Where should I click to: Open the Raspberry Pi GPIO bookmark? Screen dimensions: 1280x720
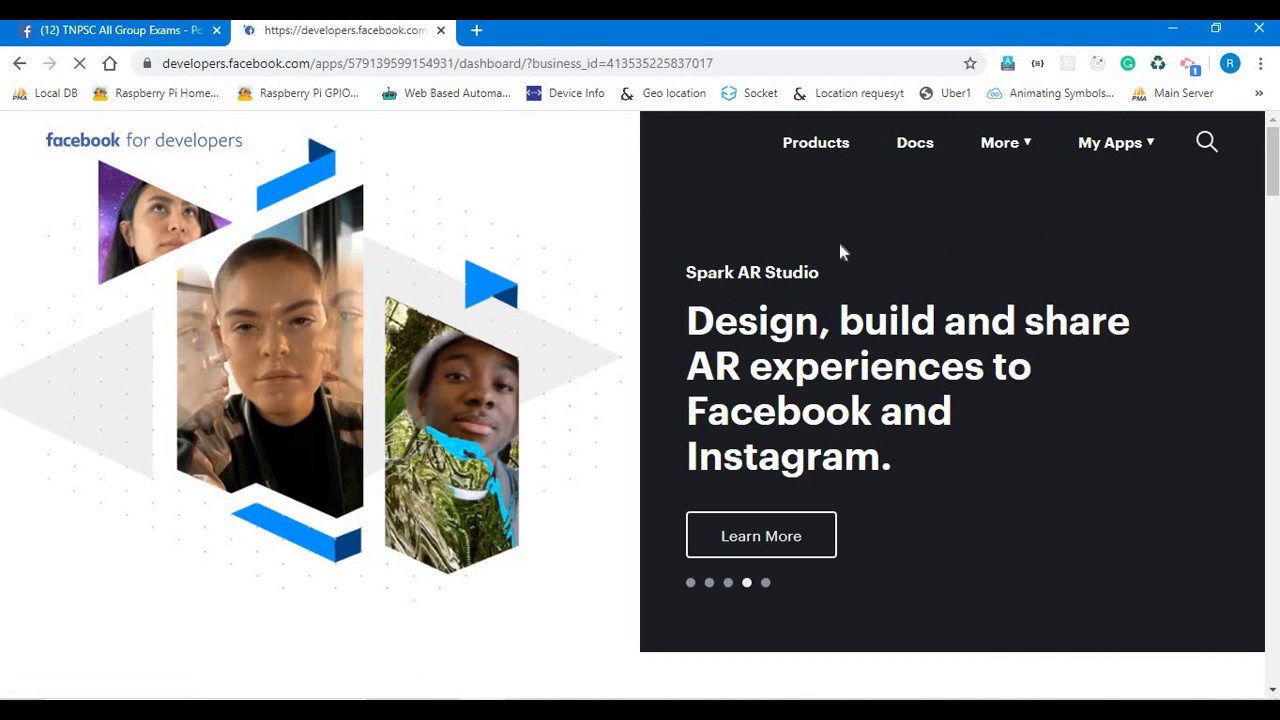(x=298, y=93)
